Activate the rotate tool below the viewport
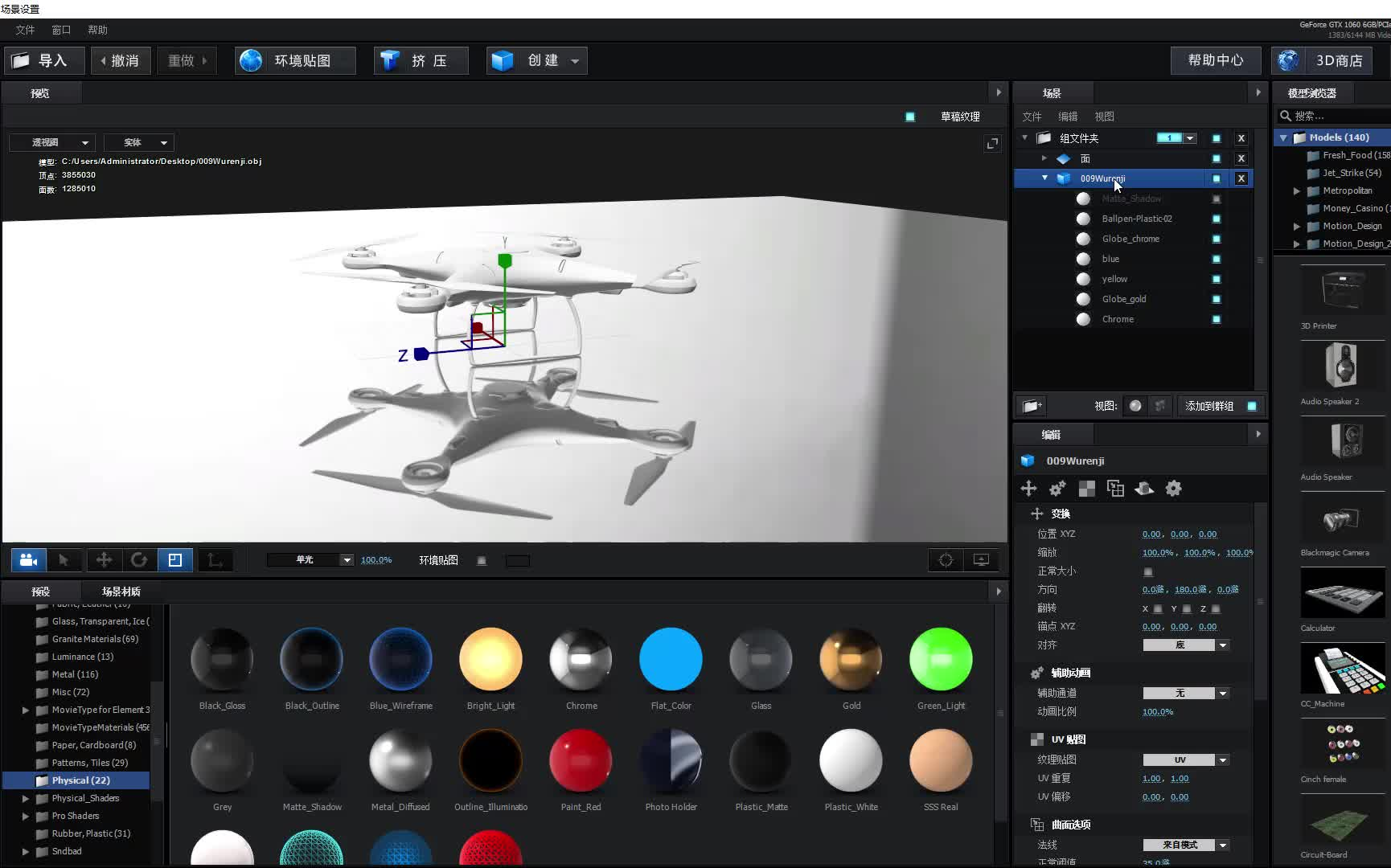Screen dimensions: 1391x868 (x=139, y=560)
